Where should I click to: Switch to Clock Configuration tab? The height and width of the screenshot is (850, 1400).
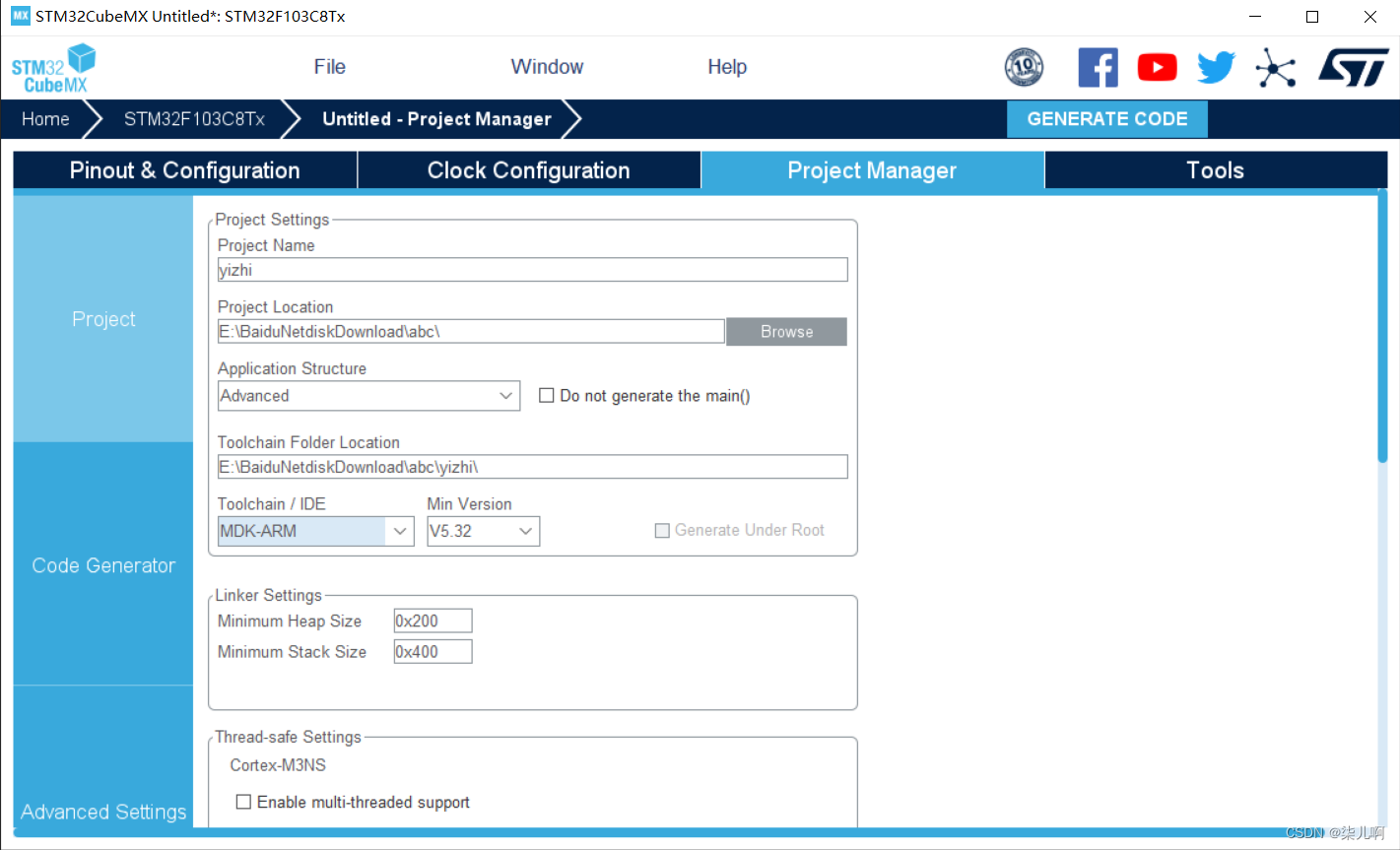(x=528, y=170)
